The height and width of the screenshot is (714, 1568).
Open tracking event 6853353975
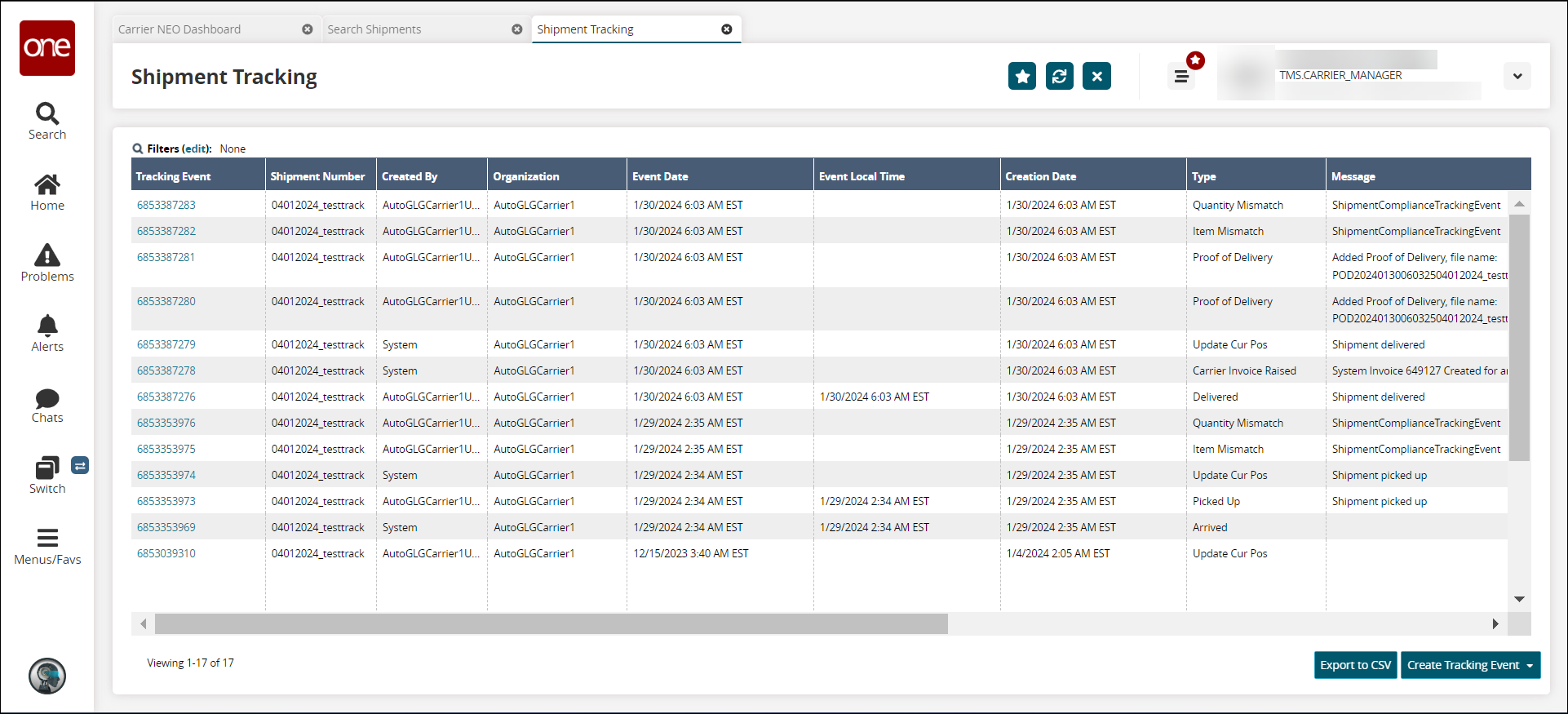[166, 449]
